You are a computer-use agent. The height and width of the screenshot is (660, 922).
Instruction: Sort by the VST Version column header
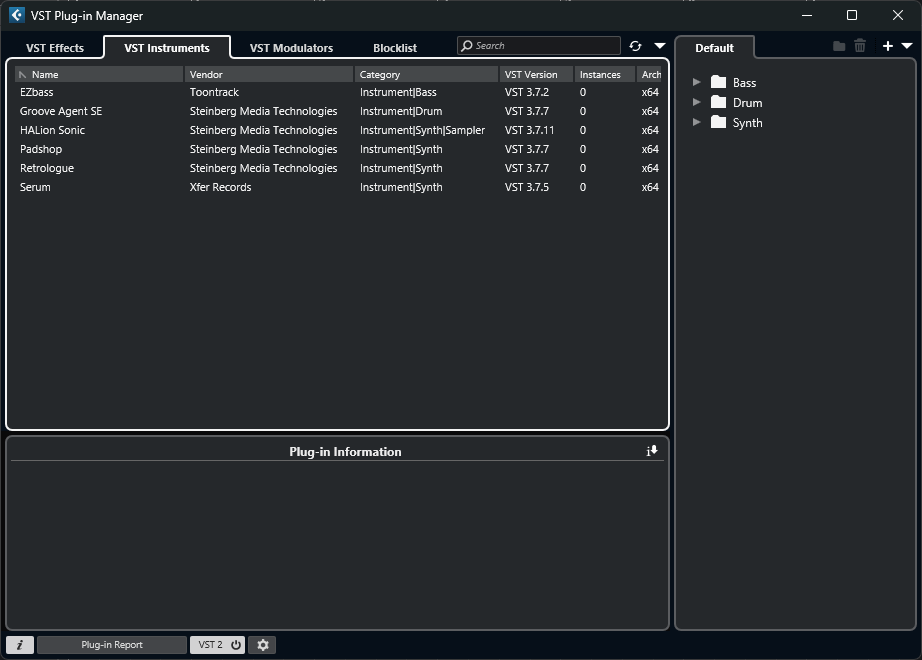537,75
